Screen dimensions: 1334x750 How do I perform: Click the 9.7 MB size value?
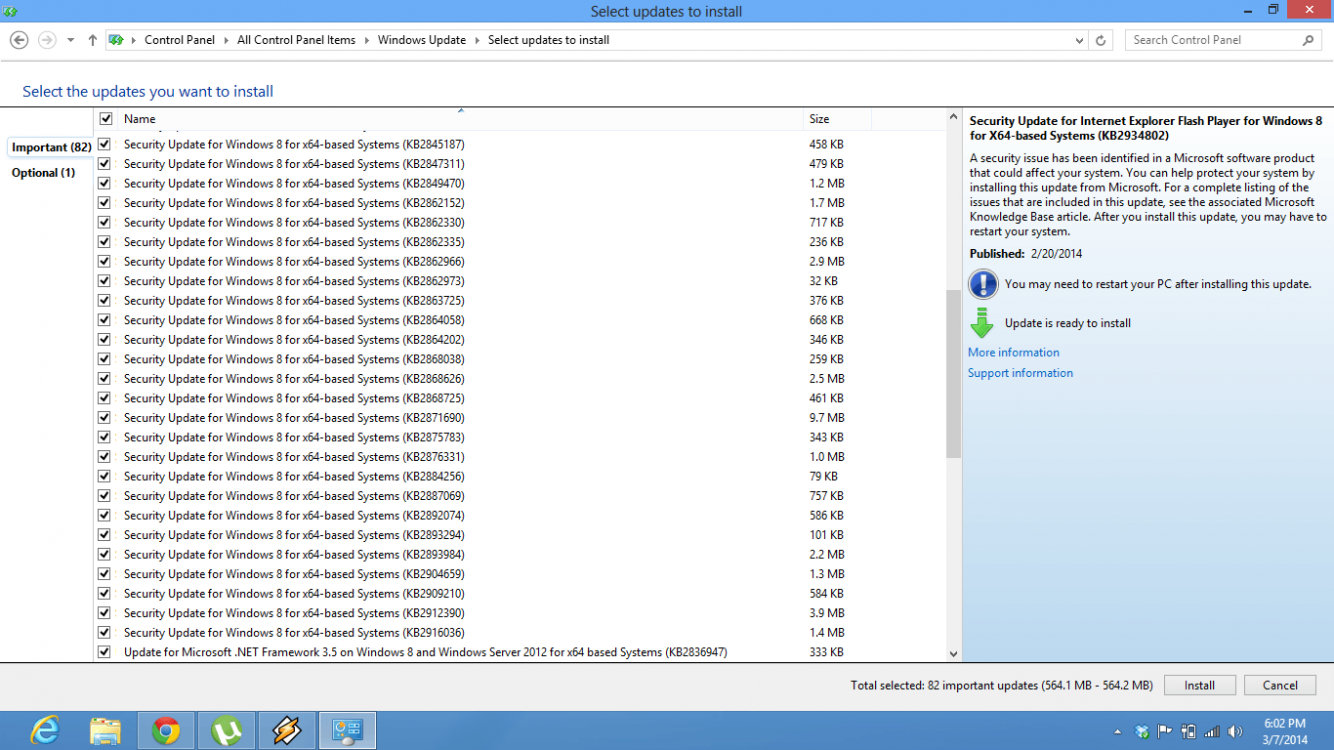click(x=827, y=418)
